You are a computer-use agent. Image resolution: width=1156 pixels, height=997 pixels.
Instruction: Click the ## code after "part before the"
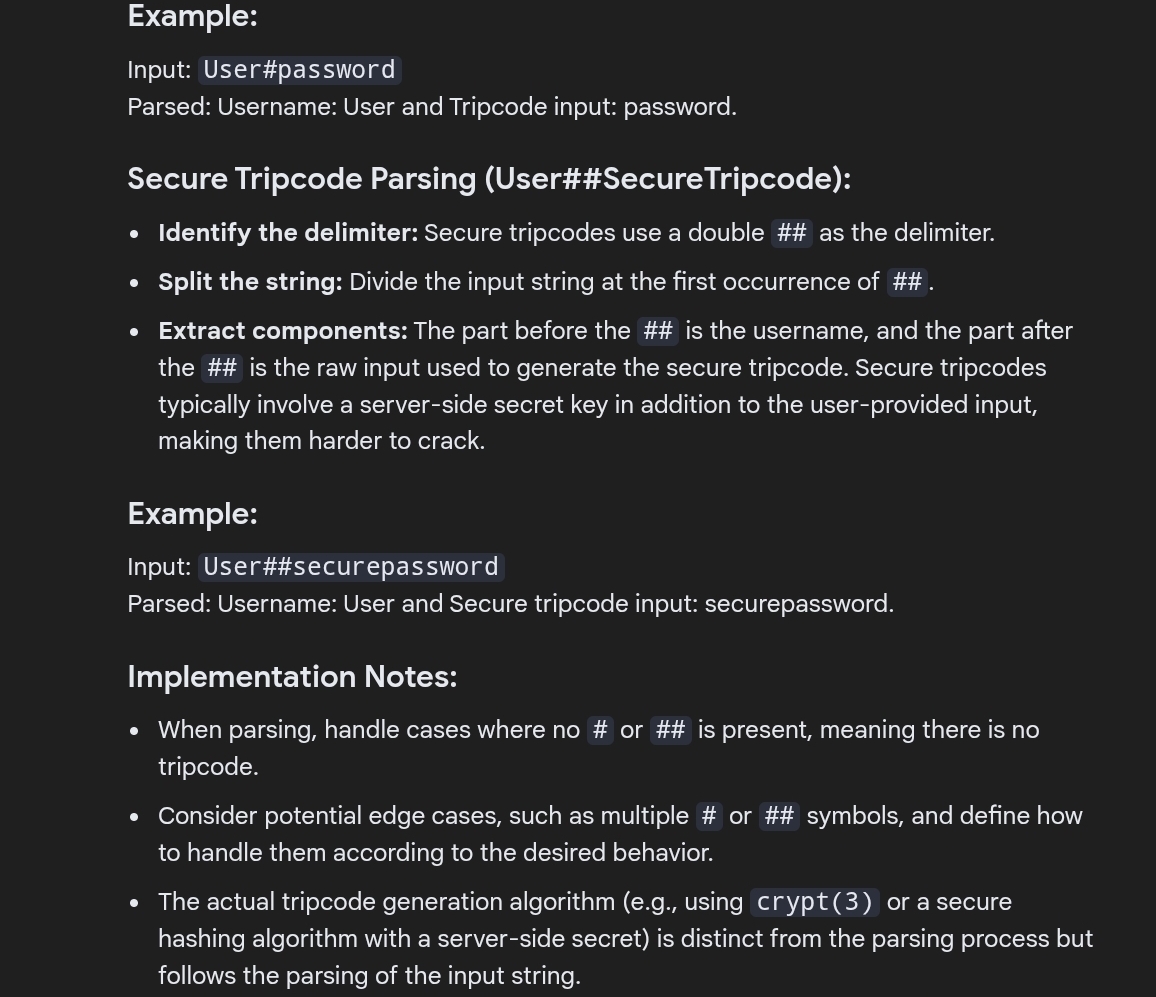(x=658, y=331)
